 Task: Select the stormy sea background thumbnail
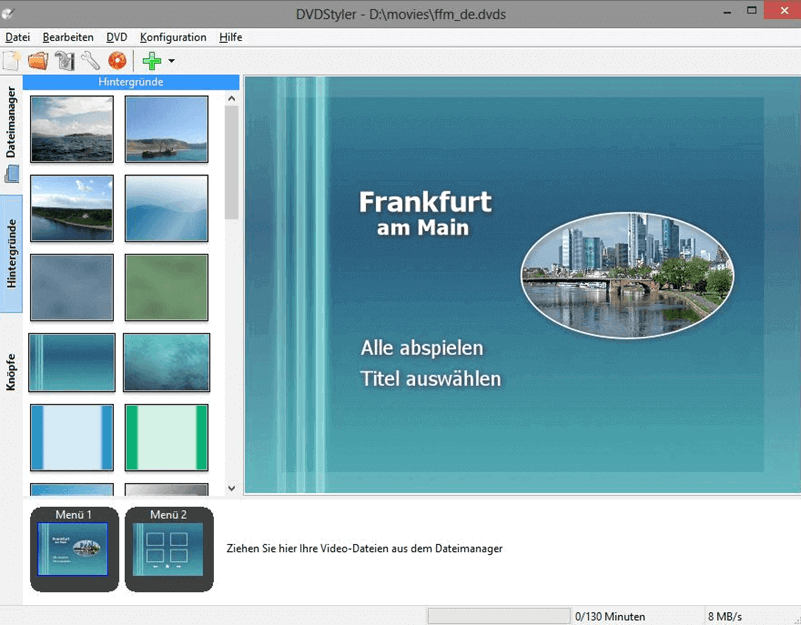[72, 129]
